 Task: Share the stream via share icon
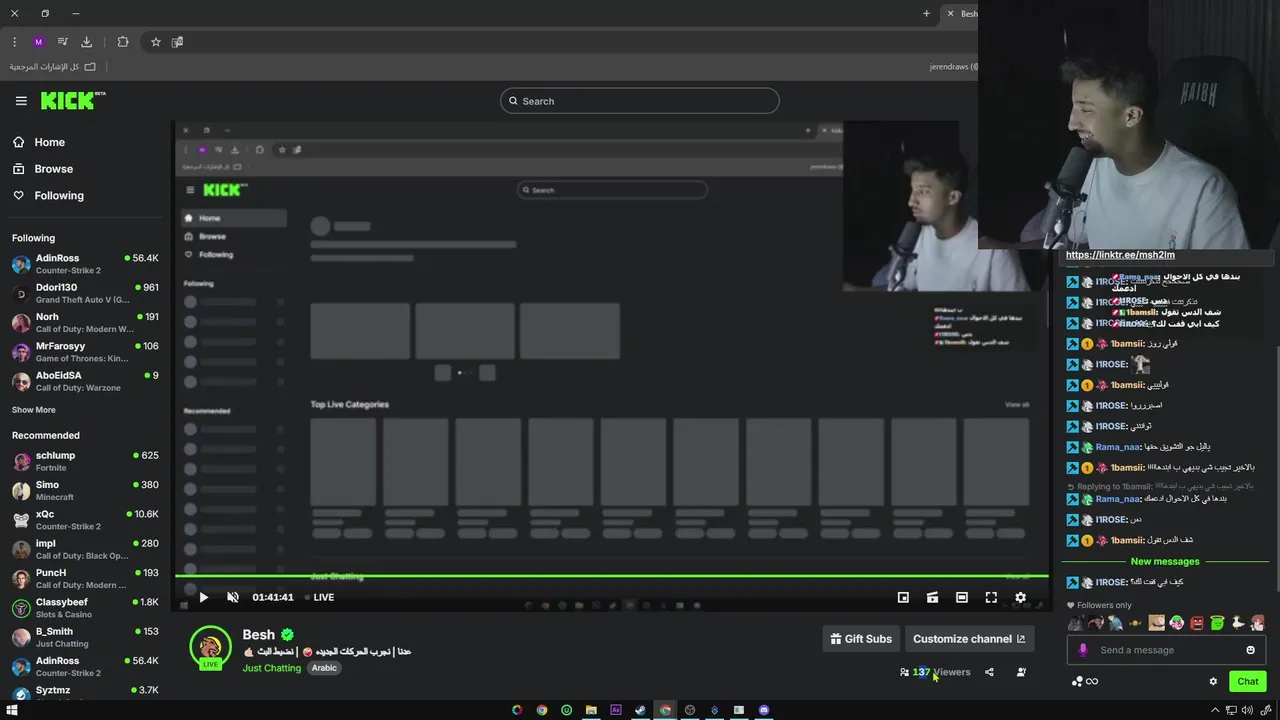point(989,672)
